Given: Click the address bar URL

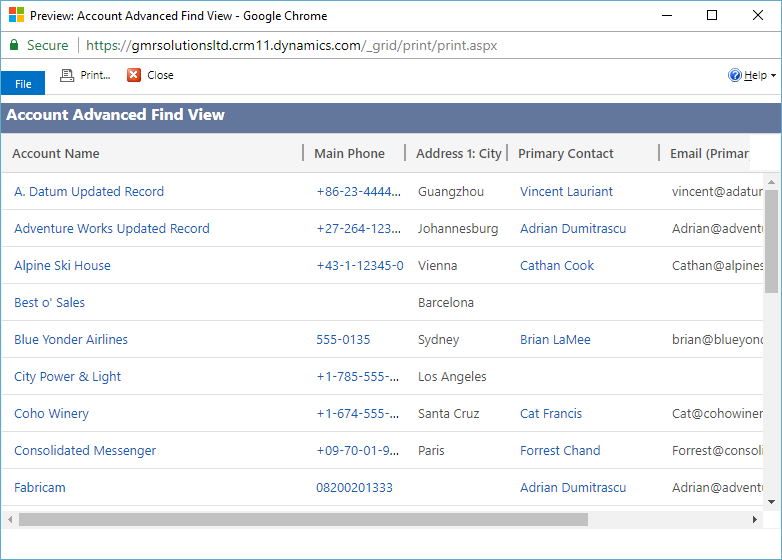Looking at the screenshot, I should 291,45.
